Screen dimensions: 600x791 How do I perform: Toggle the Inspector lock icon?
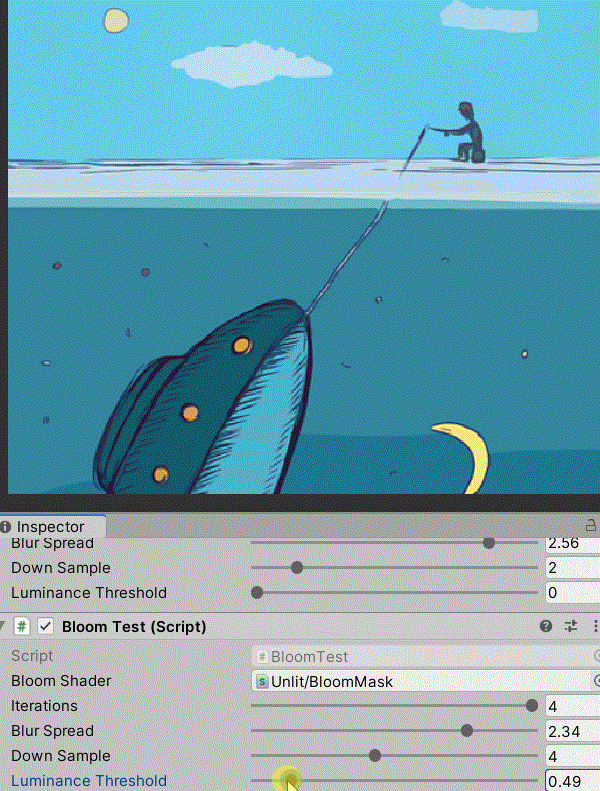pyautogui.click(x=590, y=526)
